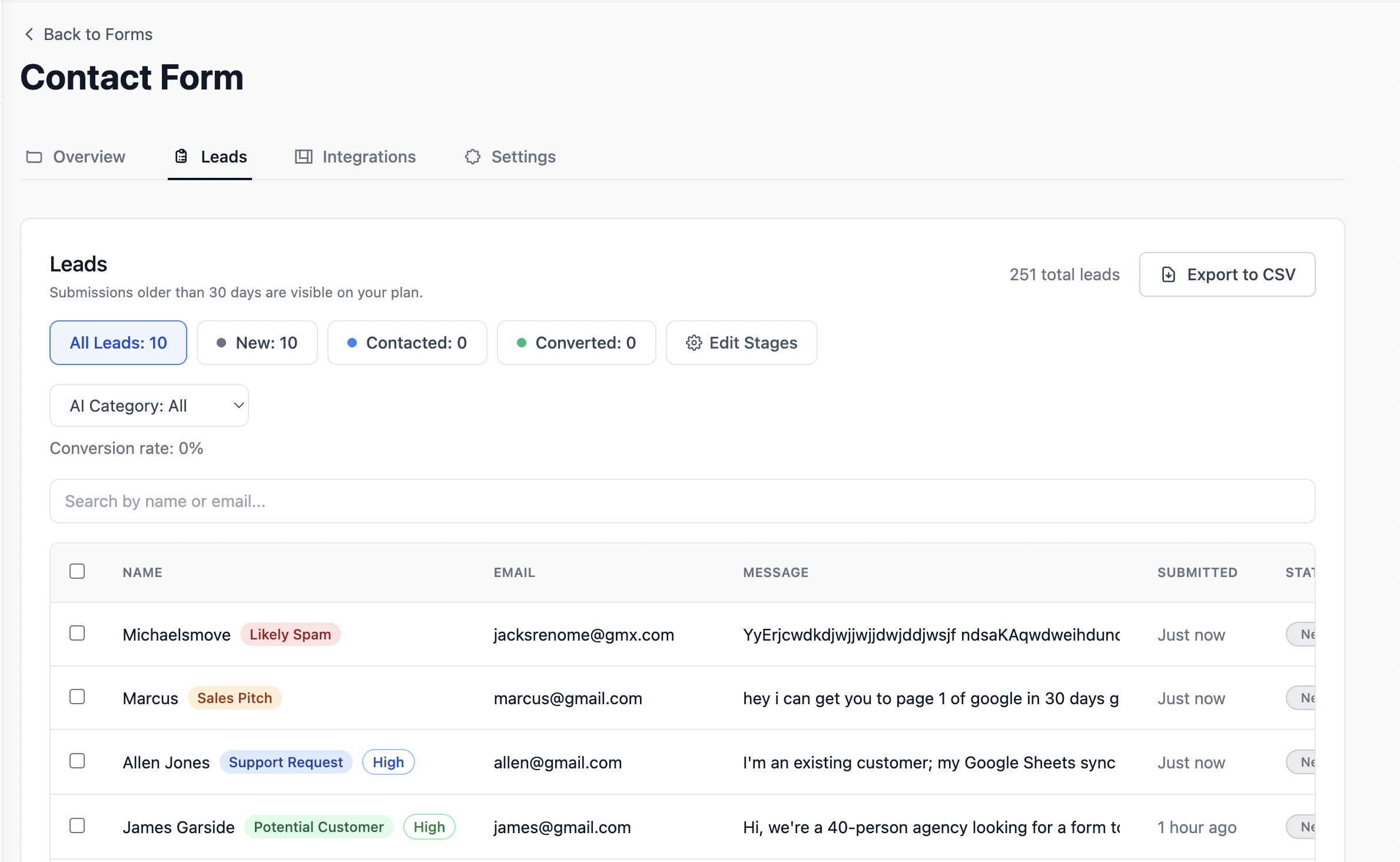Image resolution: width=1400 pixels, height=862 pixels.
Task: Open status dropdown for Allen Jones row
Action: [1300, 762]
